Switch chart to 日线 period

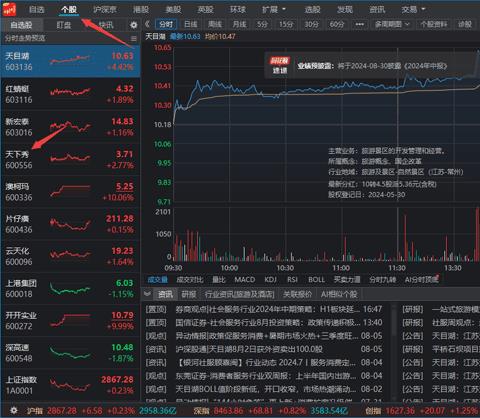[191, 24]
